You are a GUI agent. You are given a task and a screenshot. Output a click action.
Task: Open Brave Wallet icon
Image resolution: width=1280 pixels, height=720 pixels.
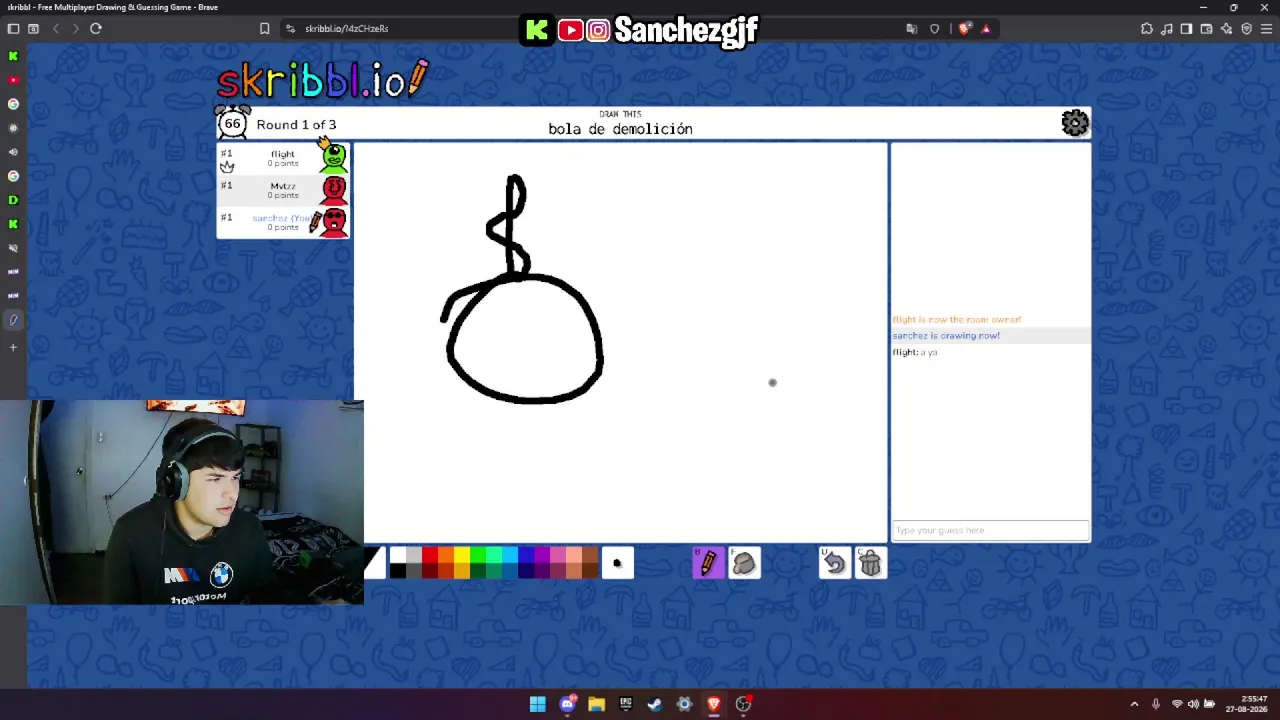(1206, 28)
